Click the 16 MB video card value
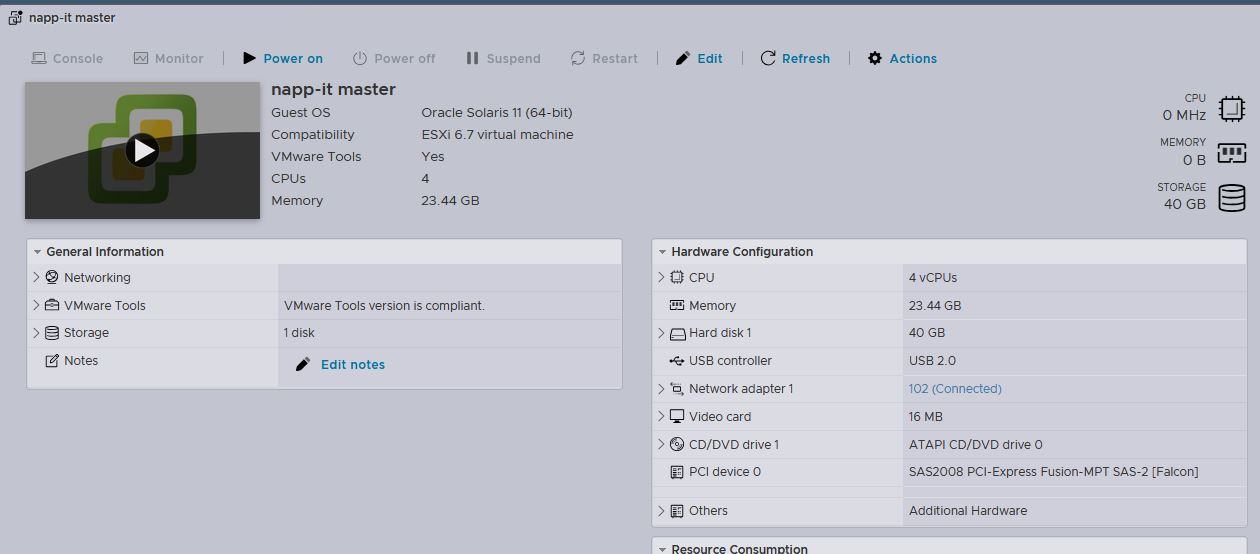Screen dimensions: 1260x554 pos(926,417)
